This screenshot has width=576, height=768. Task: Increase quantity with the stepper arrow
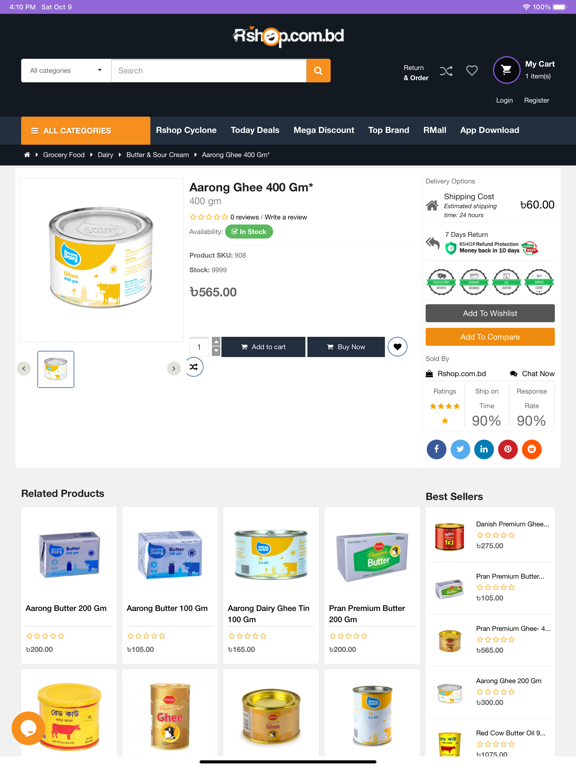(x=216, y=341)
